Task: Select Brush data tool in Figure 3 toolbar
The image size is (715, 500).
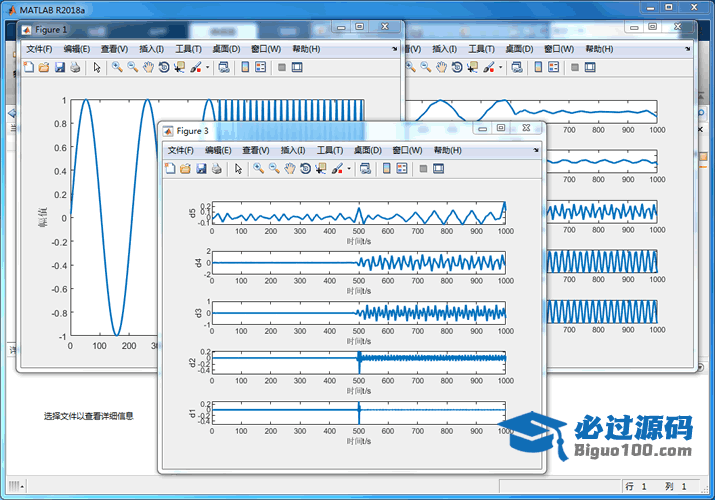Action: pos(337,169)
